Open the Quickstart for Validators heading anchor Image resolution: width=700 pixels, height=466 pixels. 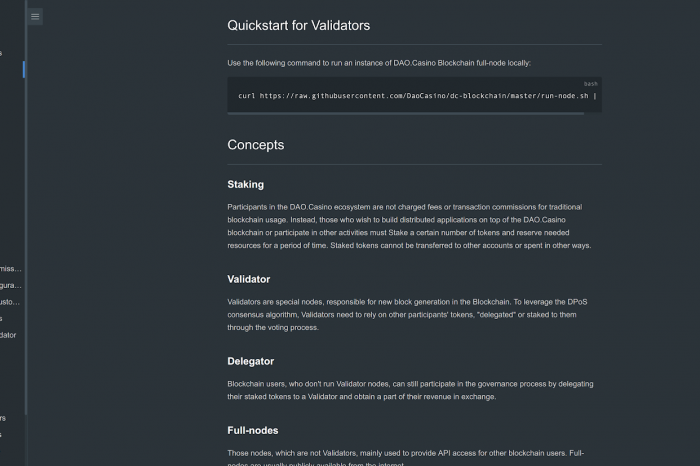pos(299,25)
